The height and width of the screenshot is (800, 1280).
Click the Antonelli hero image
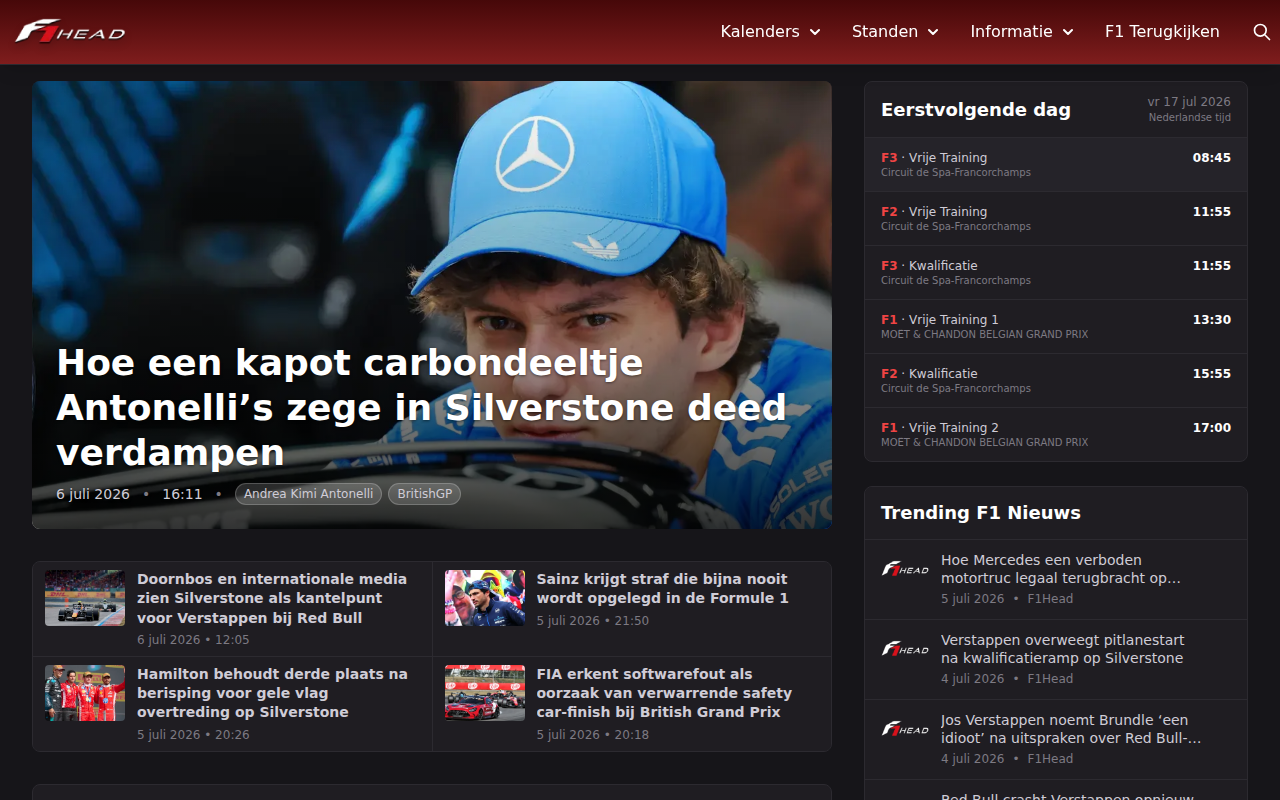tap(432, 305)
